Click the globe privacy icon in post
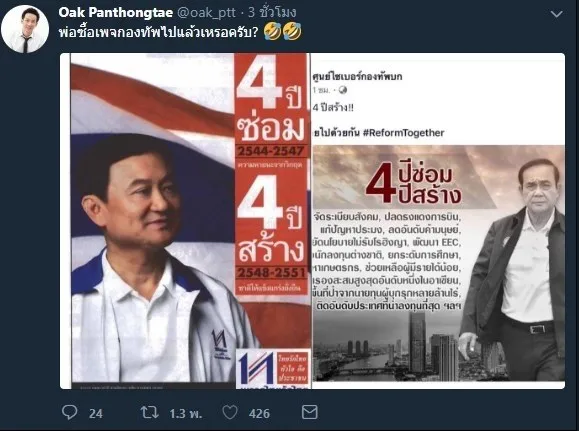The image size is (579, 431). (343, 90)
